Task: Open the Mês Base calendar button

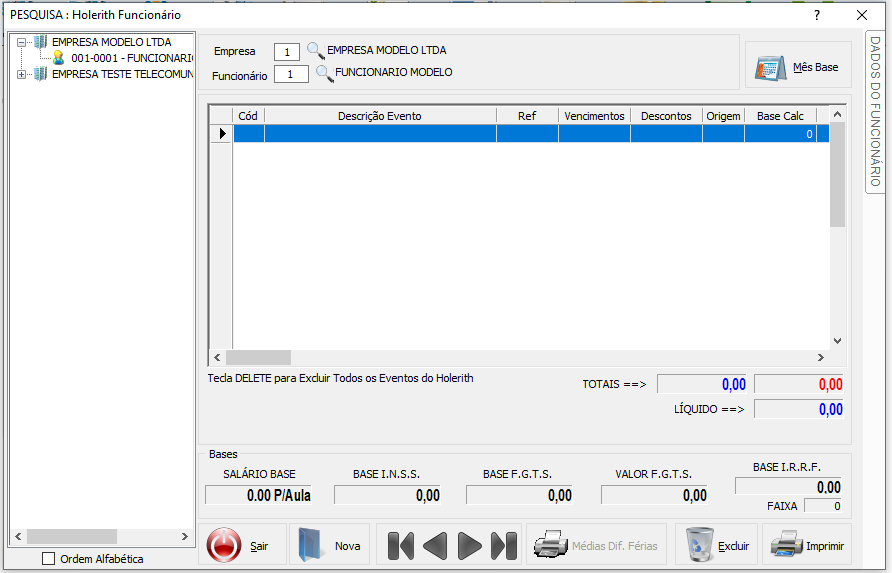Action: pyautogui.click(x=798, y=67)
